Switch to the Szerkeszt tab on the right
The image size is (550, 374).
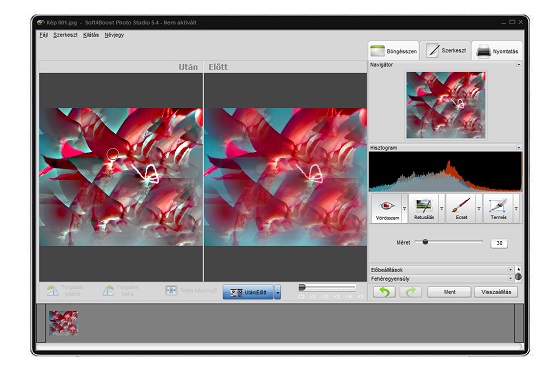pyautogui.click(x=446, y=51)
